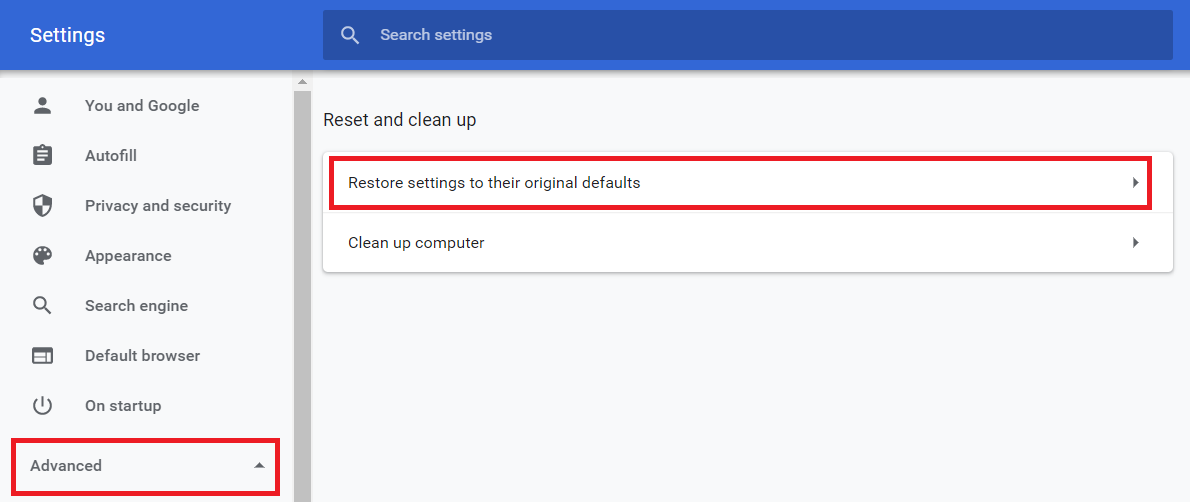Click the magnifier icon in the search bar
Viewport: 1190px width, 502px height.
350,35
